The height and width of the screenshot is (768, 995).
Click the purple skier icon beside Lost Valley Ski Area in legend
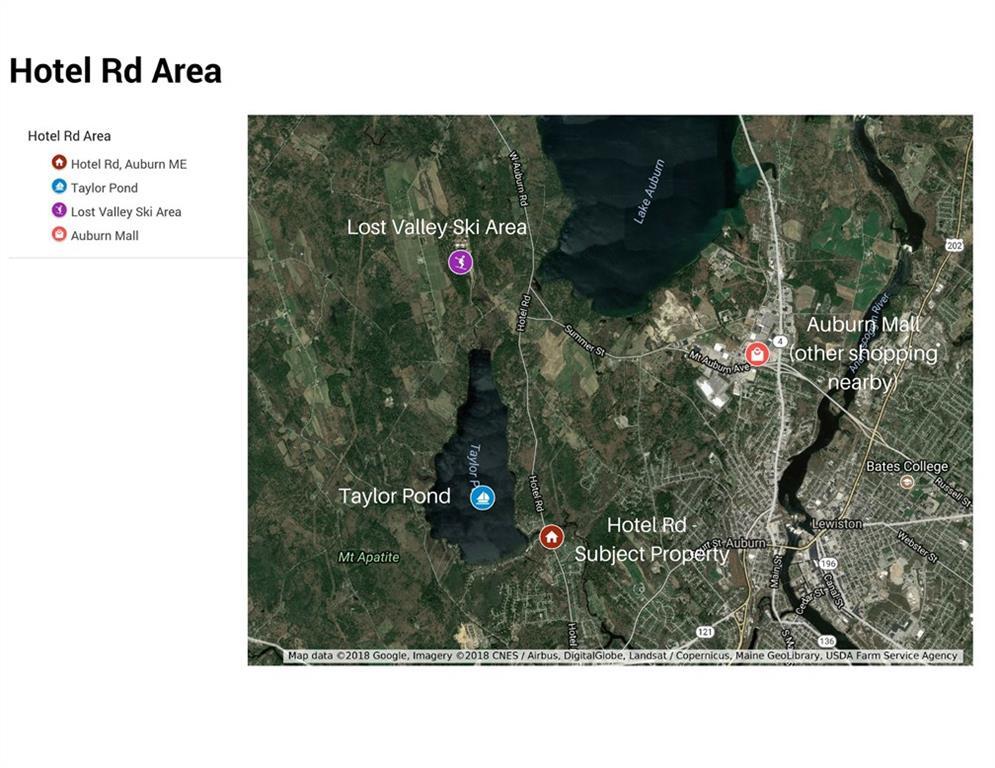59,210
